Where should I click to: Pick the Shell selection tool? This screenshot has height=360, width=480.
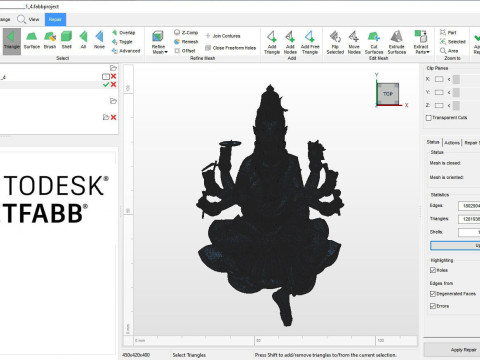pos(67,41)
